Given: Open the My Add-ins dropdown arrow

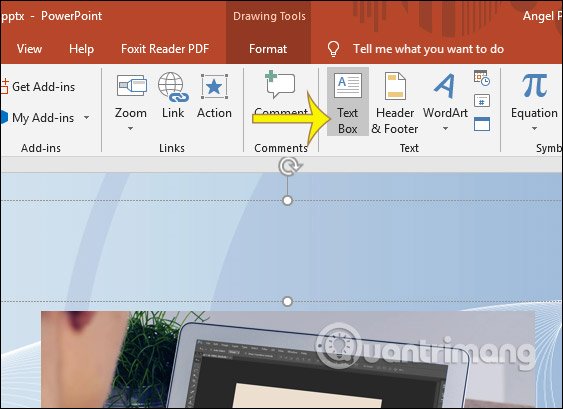Looking at the screenshot, I should [x=87, y=117].
